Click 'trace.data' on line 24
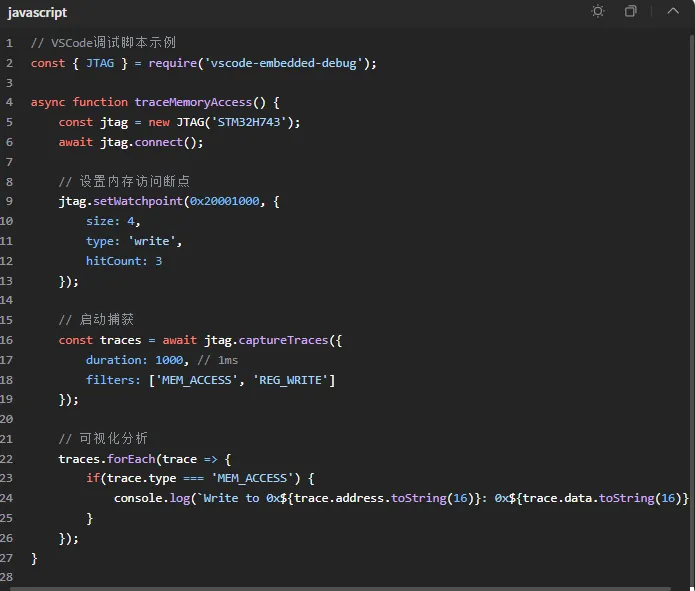Image resolution: width=695 pixels, height=591 pixels. coord(557,498)
